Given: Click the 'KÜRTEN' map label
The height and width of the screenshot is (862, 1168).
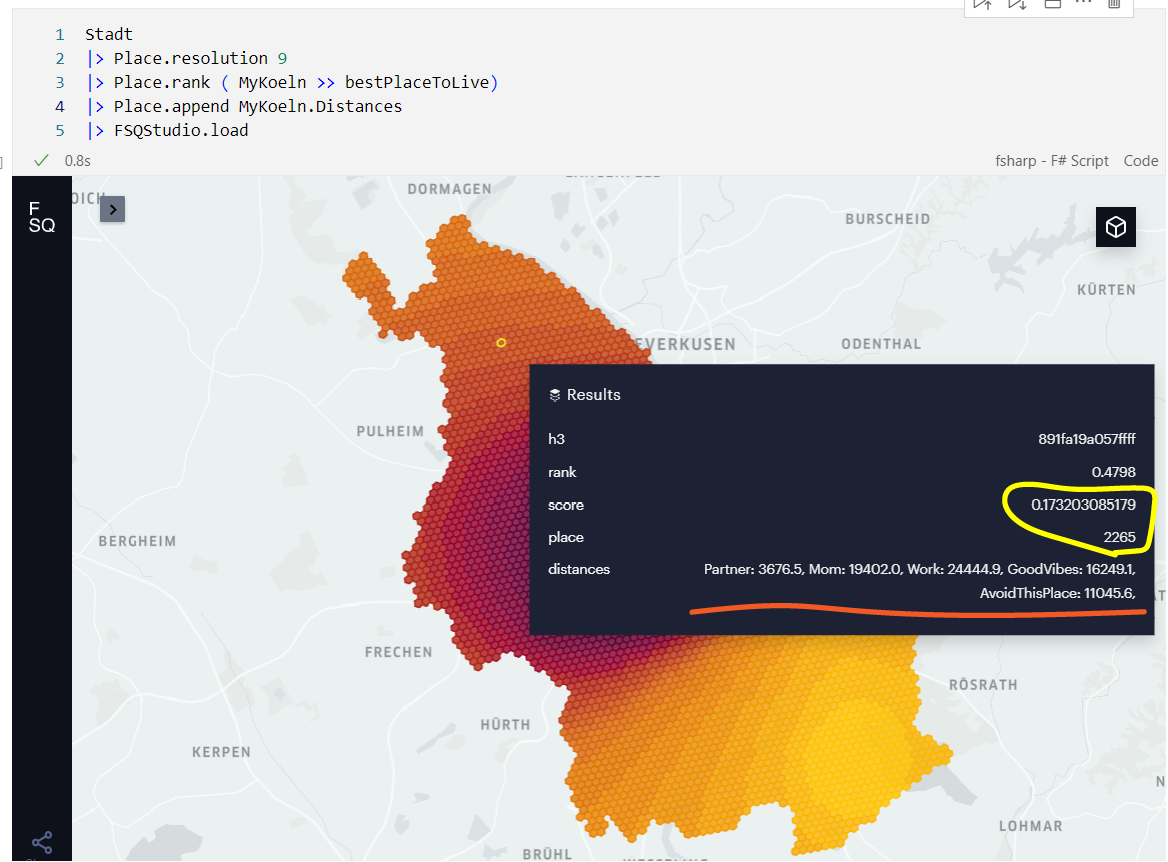Looking at the screenshot, I should coord(1106,289).
